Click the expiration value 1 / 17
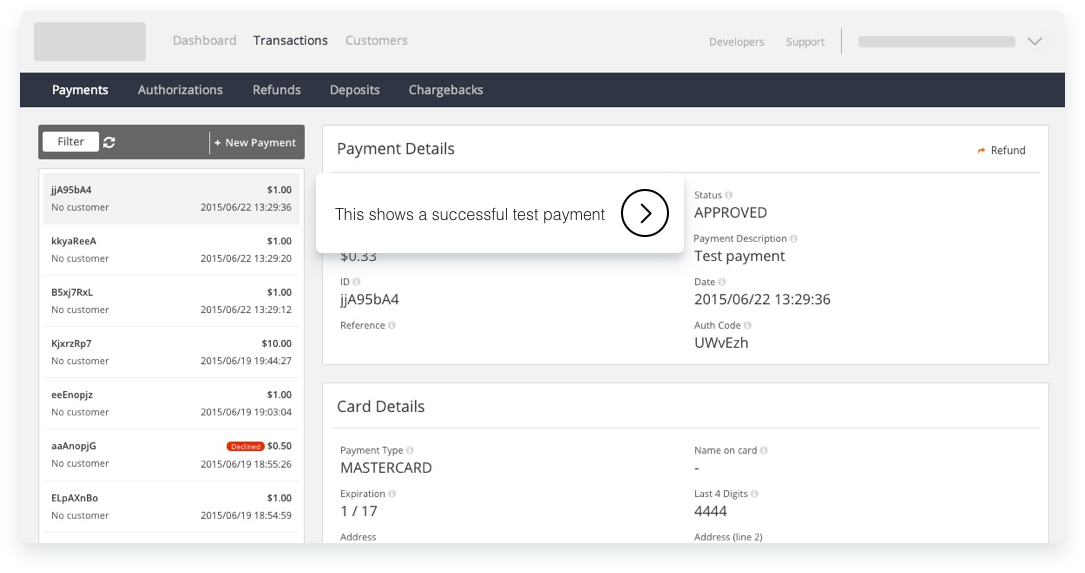1085x573 pixels. 358,511
